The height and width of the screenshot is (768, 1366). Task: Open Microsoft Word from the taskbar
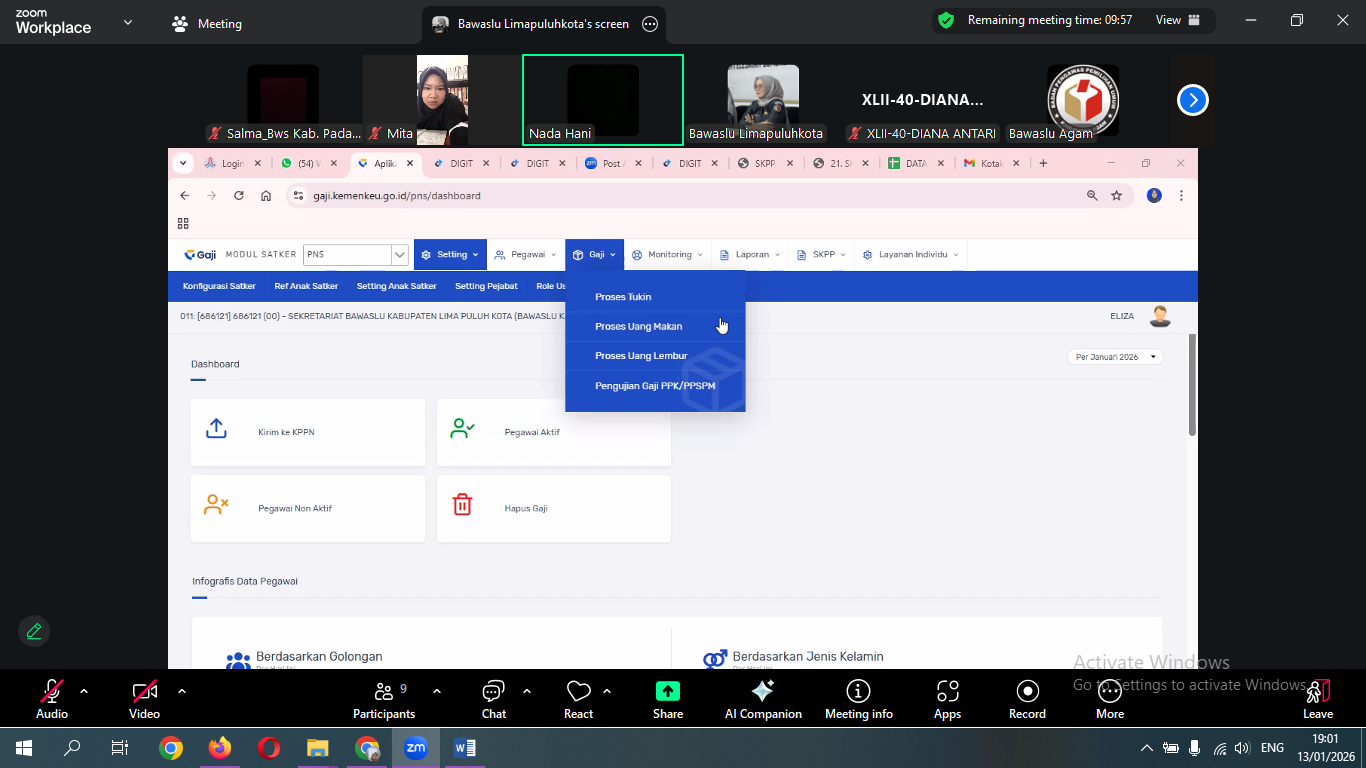[465, 748]
